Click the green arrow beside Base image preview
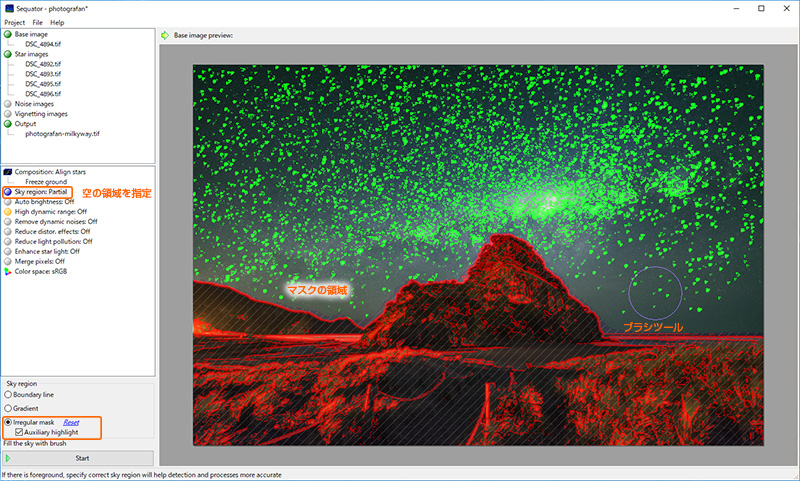This screenshot has height=481, width=800. coord(165,35)
